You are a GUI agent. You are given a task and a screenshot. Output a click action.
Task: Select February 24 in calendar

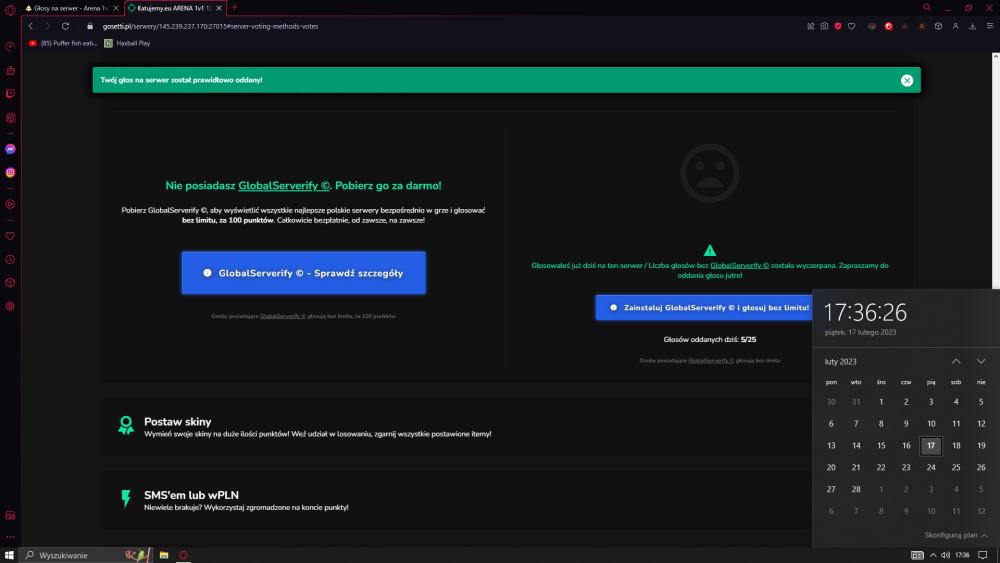[x=931, y=467]
